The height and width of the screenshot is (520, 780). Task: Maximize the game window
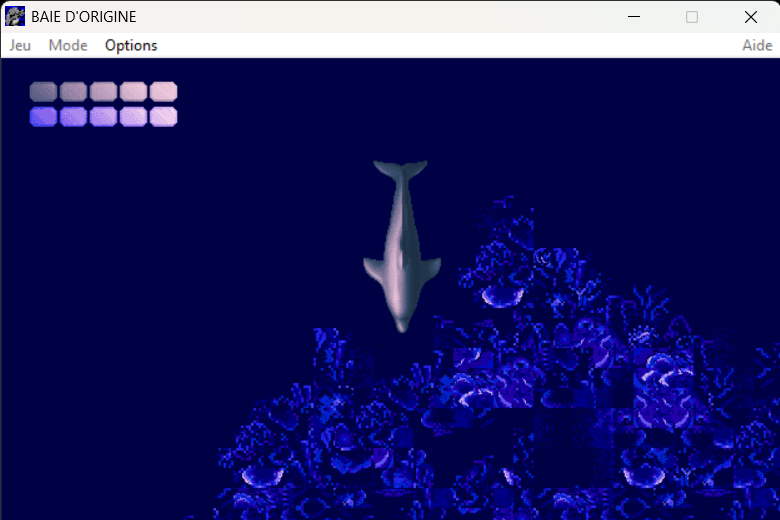pyautogui.click(x=692, y=17)
